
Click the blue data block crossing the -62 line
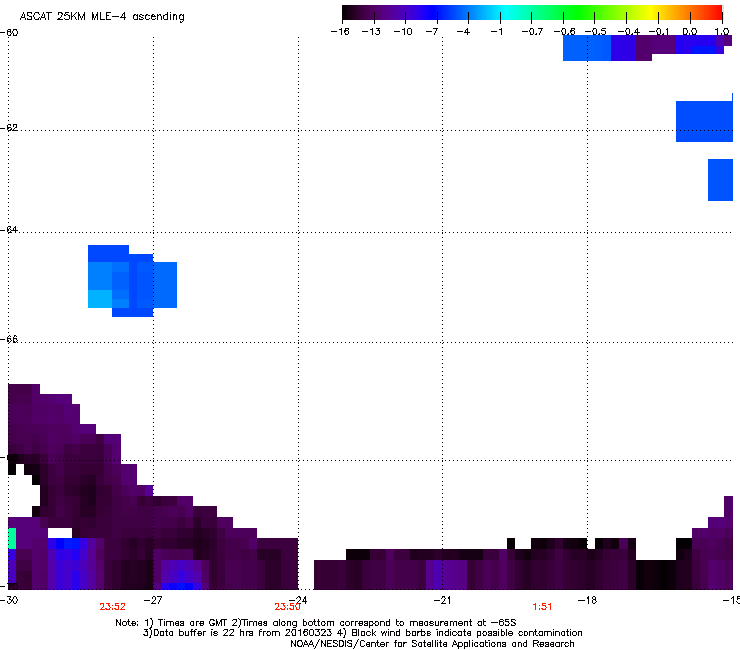704,121
